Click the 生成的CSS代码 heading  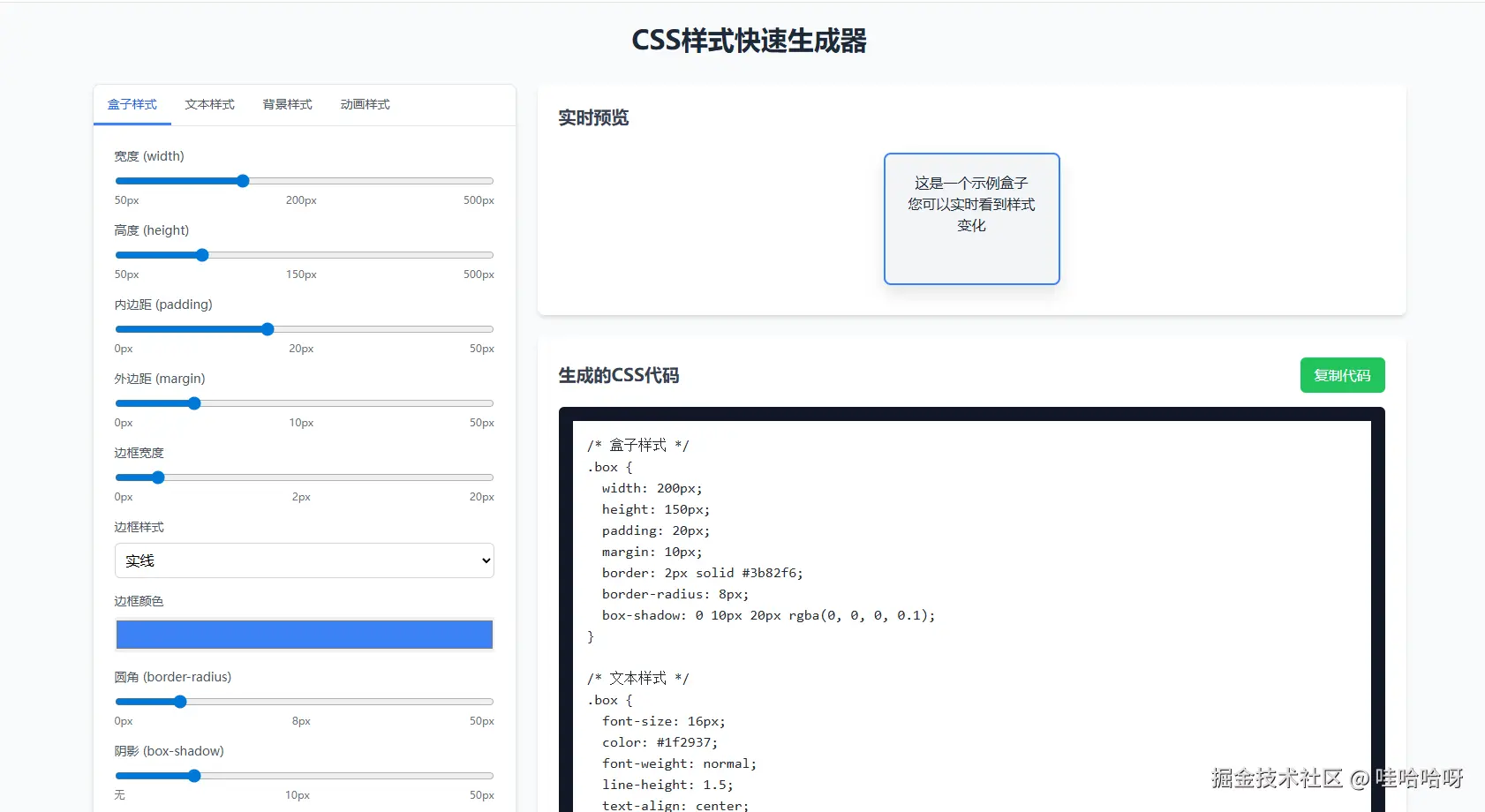point(619,375)
